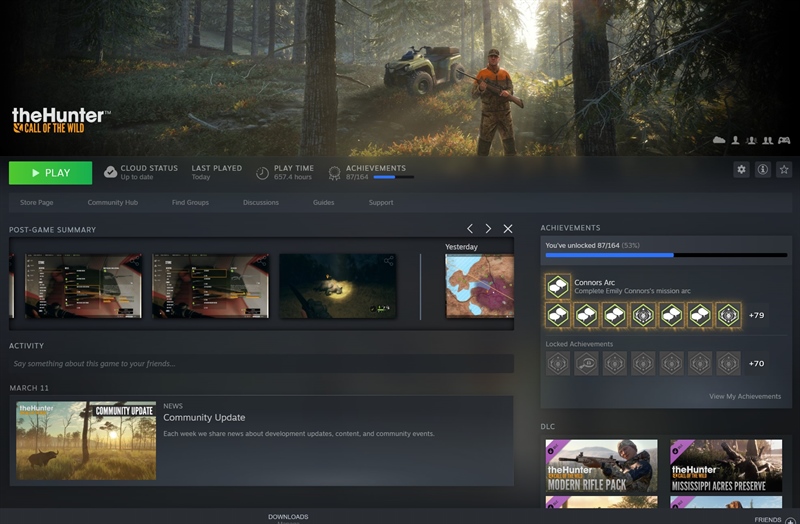Click the co-op two-players feature icon

coord(767,140)
